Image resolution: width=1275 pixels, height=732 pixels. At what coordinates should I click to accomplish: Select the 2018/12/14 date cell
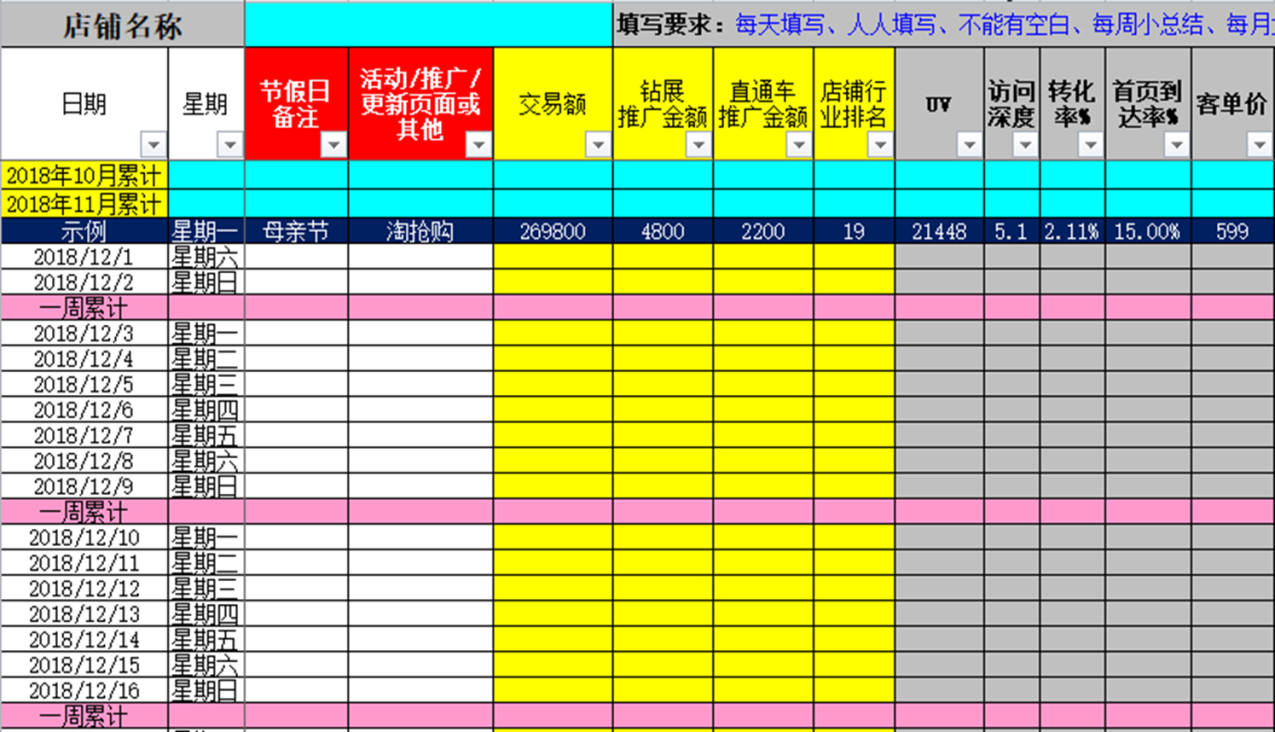click(x=84, y=640)
